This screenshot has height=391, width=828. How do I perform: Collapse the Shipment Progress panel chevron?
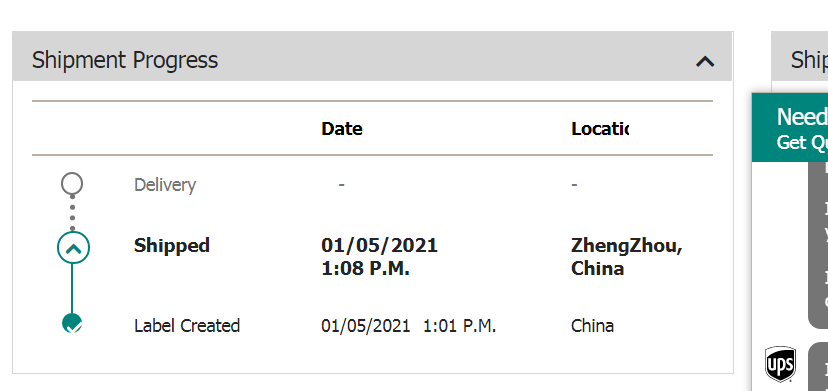705,62
